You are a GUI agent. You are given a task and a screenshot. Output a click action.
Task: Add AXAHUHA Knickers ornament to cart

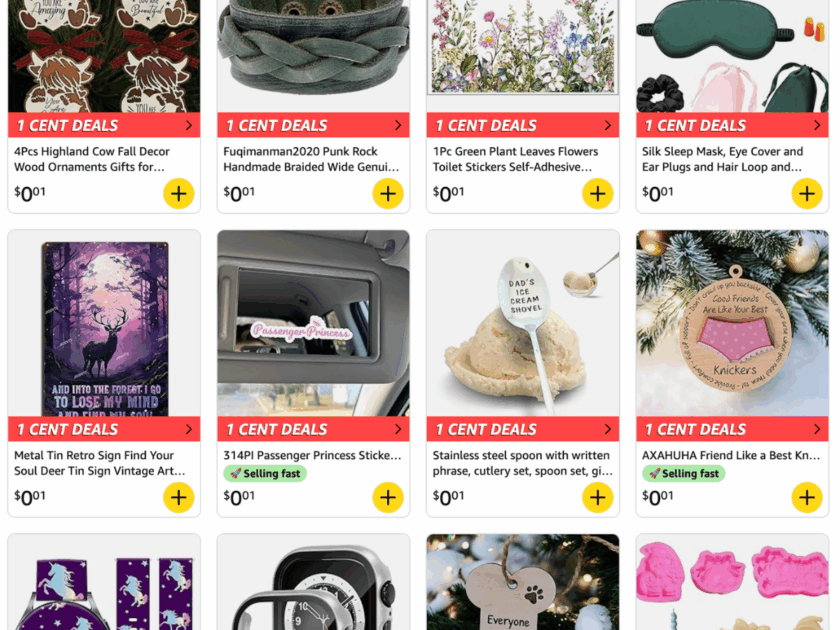pyautogui.click(x=807, y=497)
